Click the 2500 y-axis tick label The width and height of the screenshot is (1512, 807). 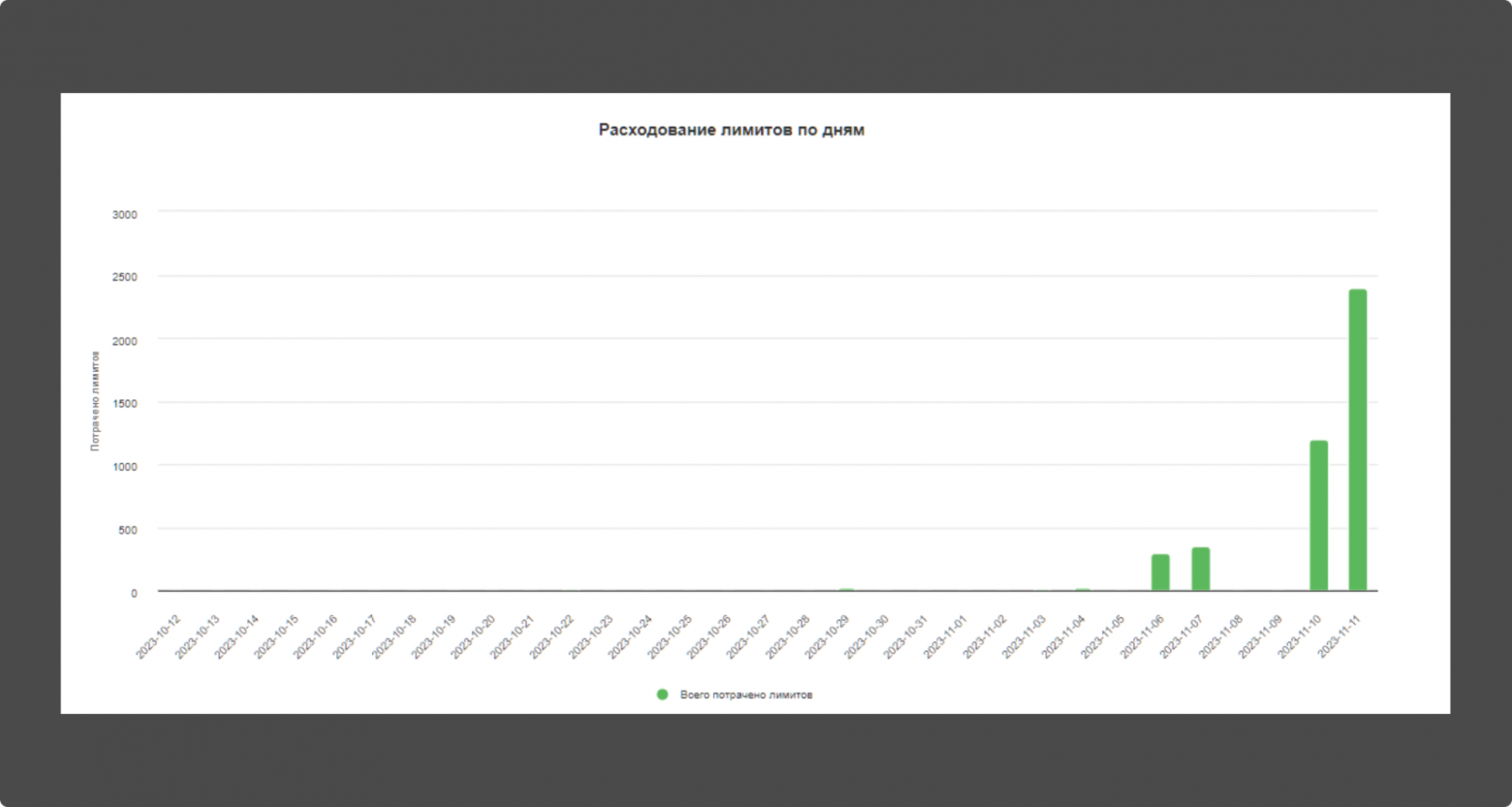coord(125,277)
